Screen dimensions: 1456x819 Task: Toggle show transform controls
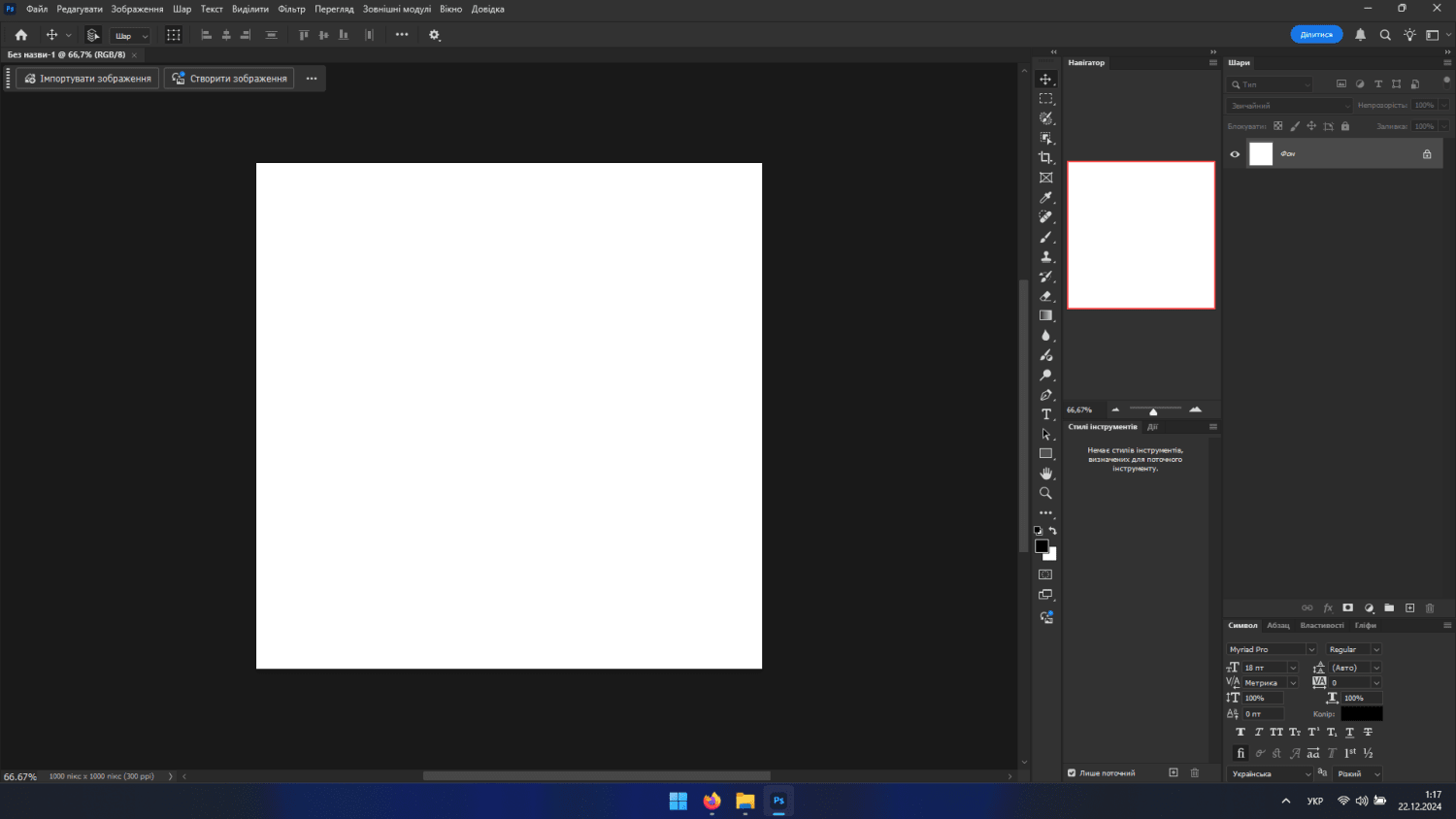pyautogui.click(x=174, y=35)
